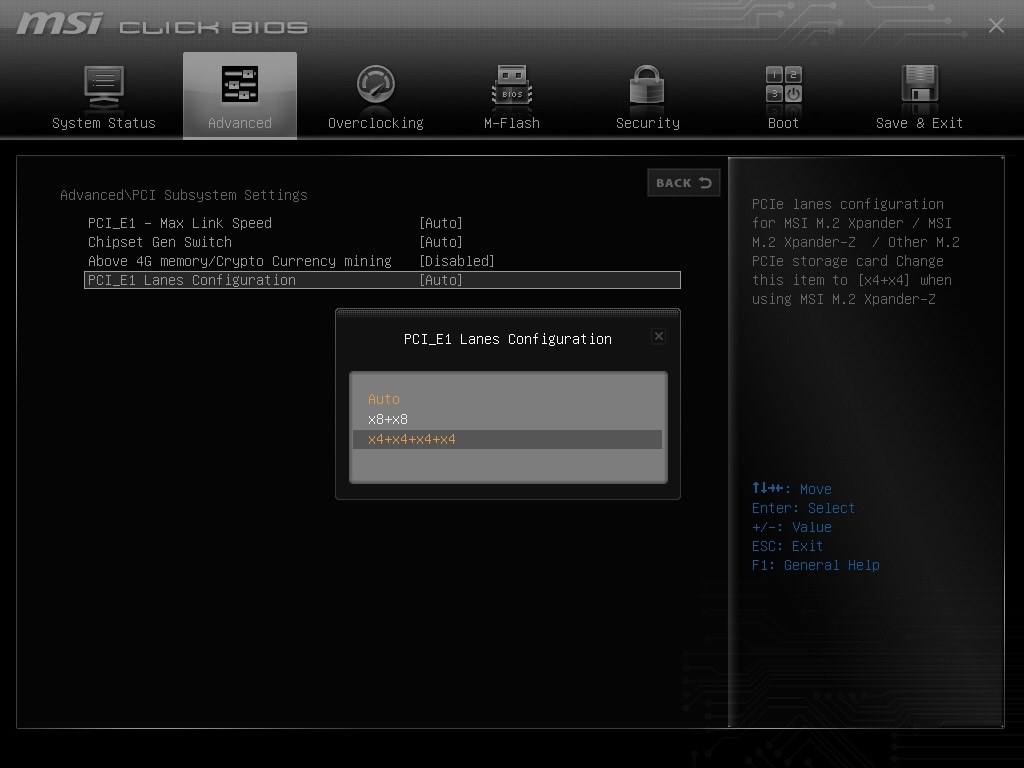1024x768 pixels.
Task: Click the Enter: Select hint text
Action: coord(803,509)
